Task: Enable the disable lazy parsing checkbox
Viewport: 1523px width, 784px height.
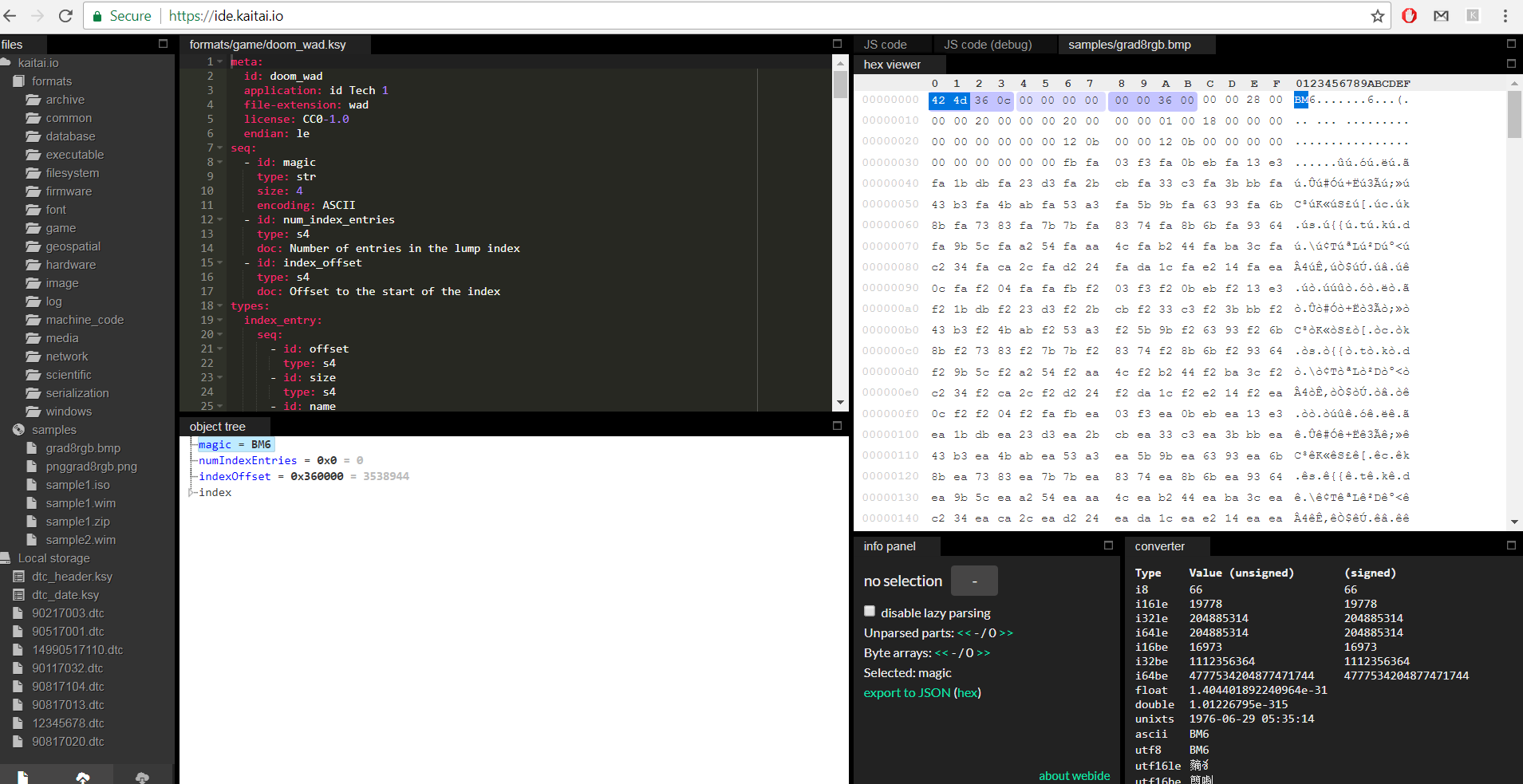Action: 870,612
